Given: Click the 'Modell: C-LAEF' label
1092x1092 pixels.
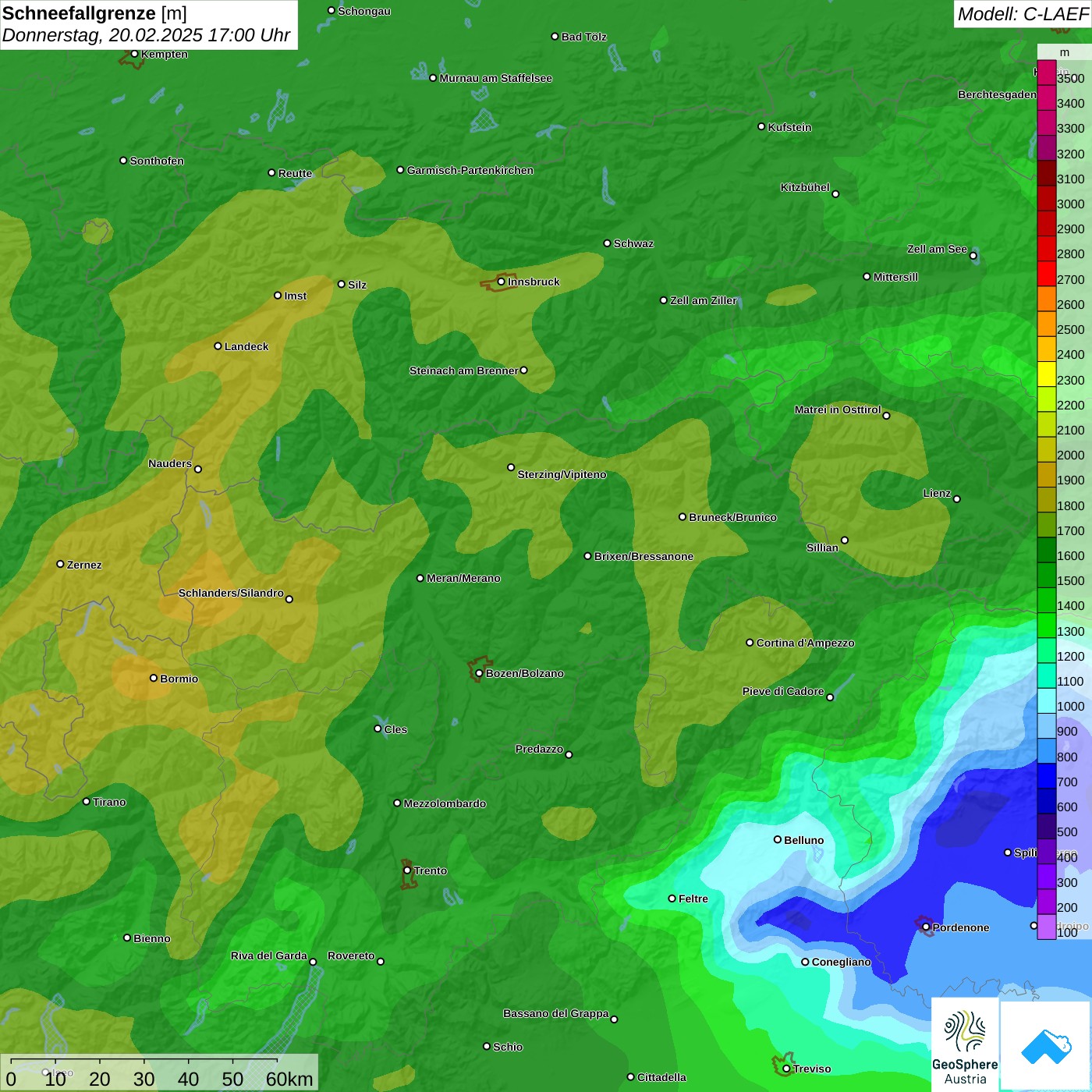Looking at the screenshot, I should [x=1022, y=14].
